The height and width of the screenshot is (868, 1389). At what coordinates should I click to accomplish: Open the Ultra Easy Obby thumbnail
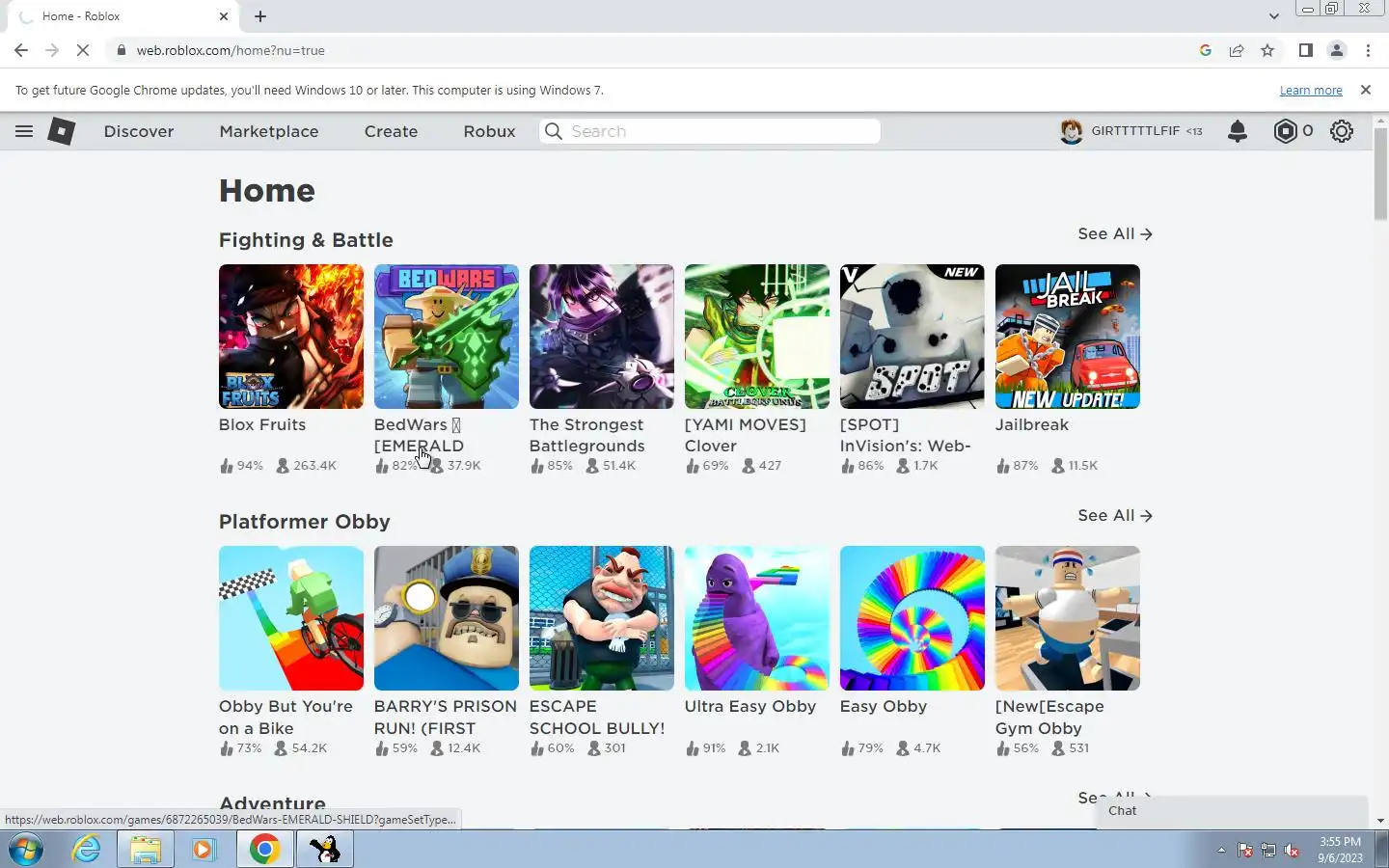[x=757, y=618]
